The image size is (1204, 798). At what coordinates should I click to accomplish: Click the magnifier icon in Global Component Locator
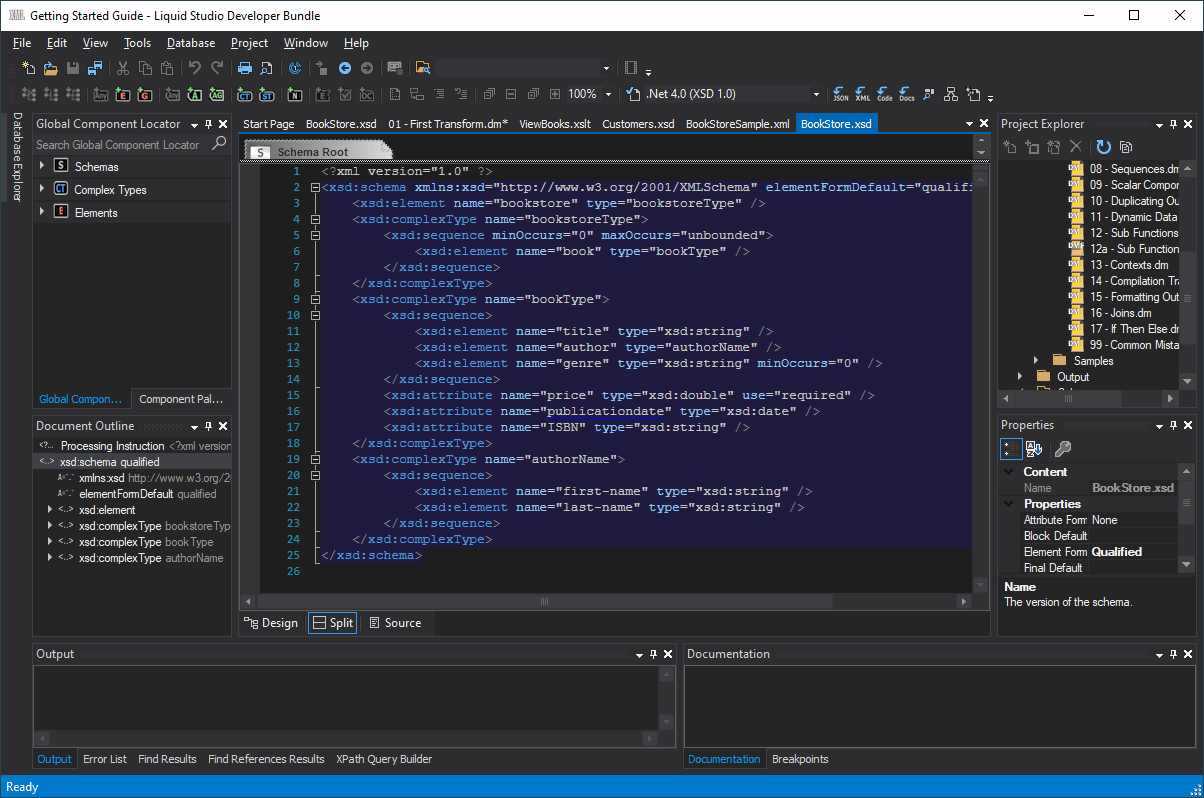[x=219, y=144]
